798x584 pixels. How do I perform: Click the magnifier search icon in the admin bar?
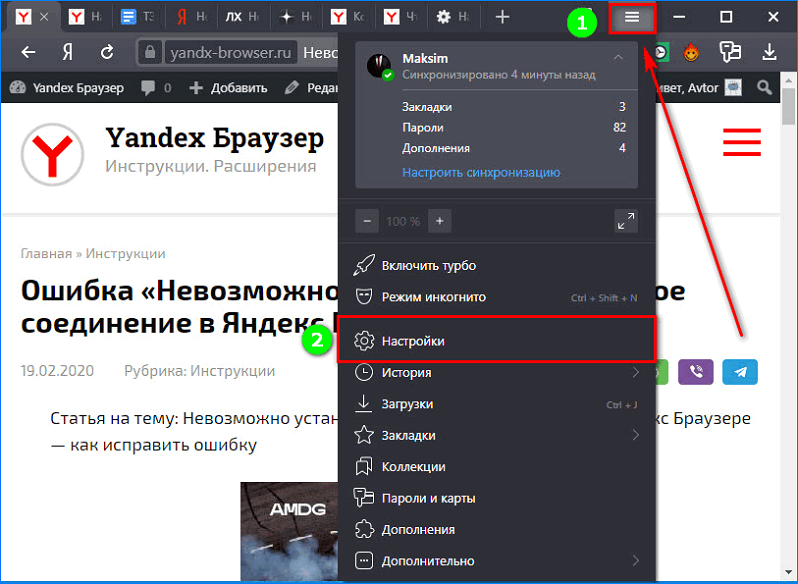[764, 88]
